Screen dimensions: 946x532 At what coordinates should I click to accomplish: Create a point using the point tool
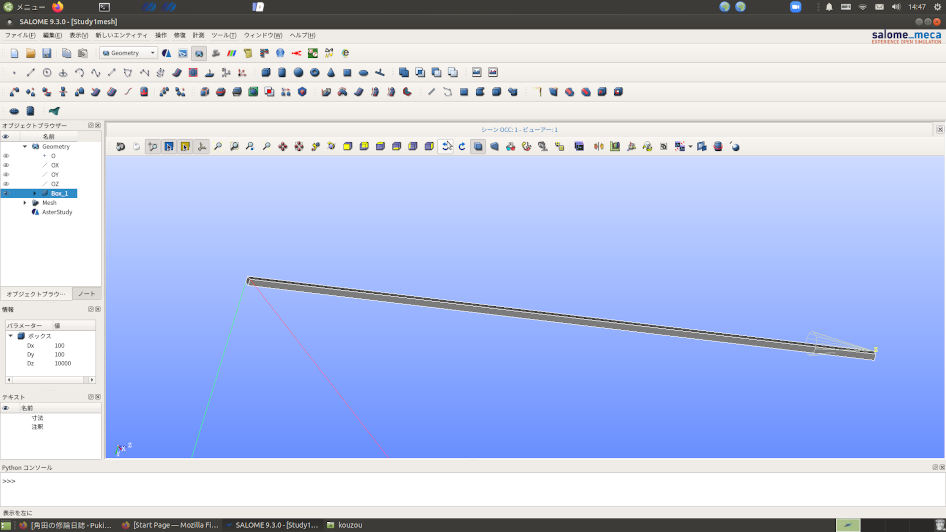14,72
